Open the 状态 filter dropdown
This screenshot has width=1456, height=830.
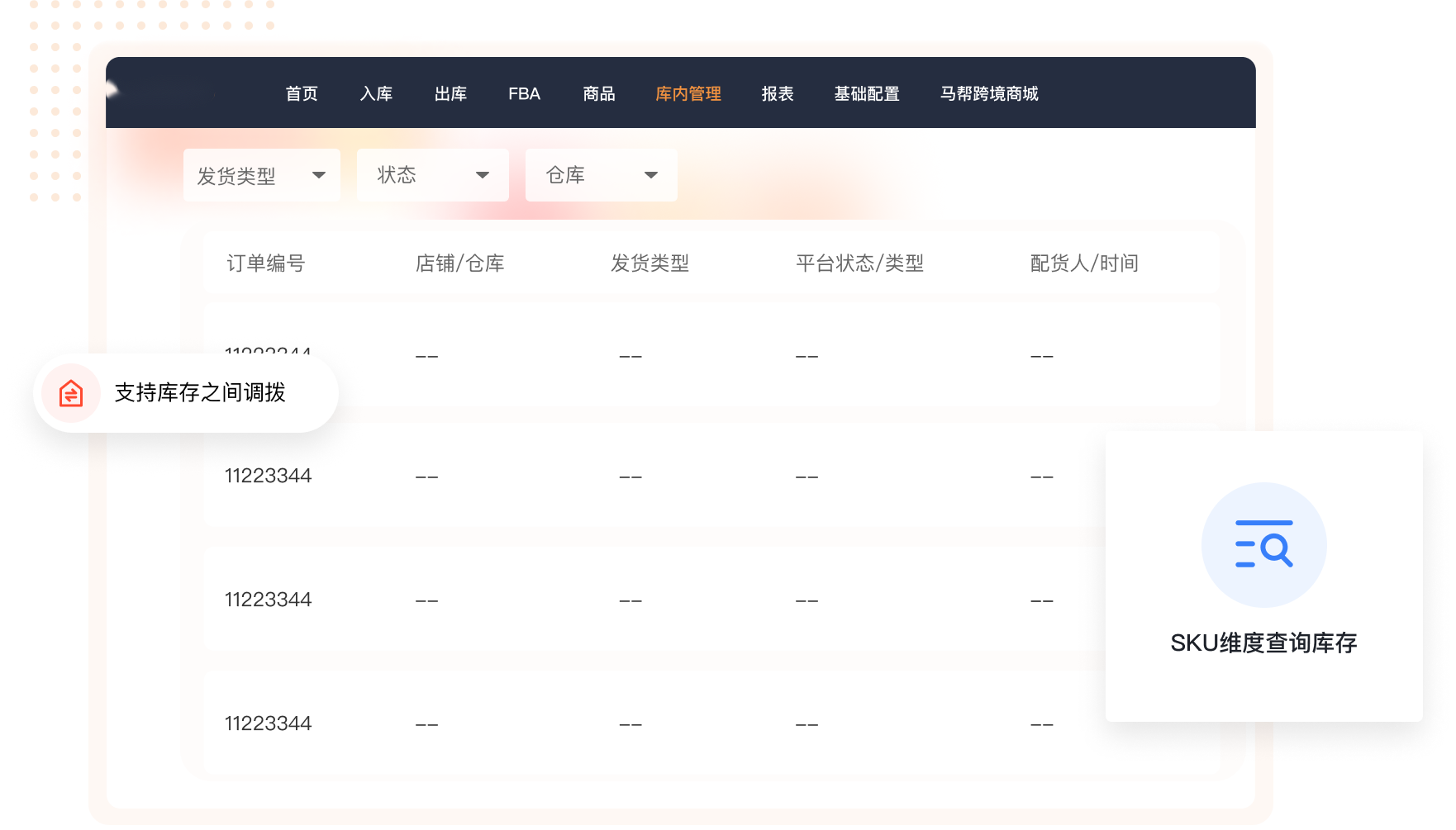[432, 175]
